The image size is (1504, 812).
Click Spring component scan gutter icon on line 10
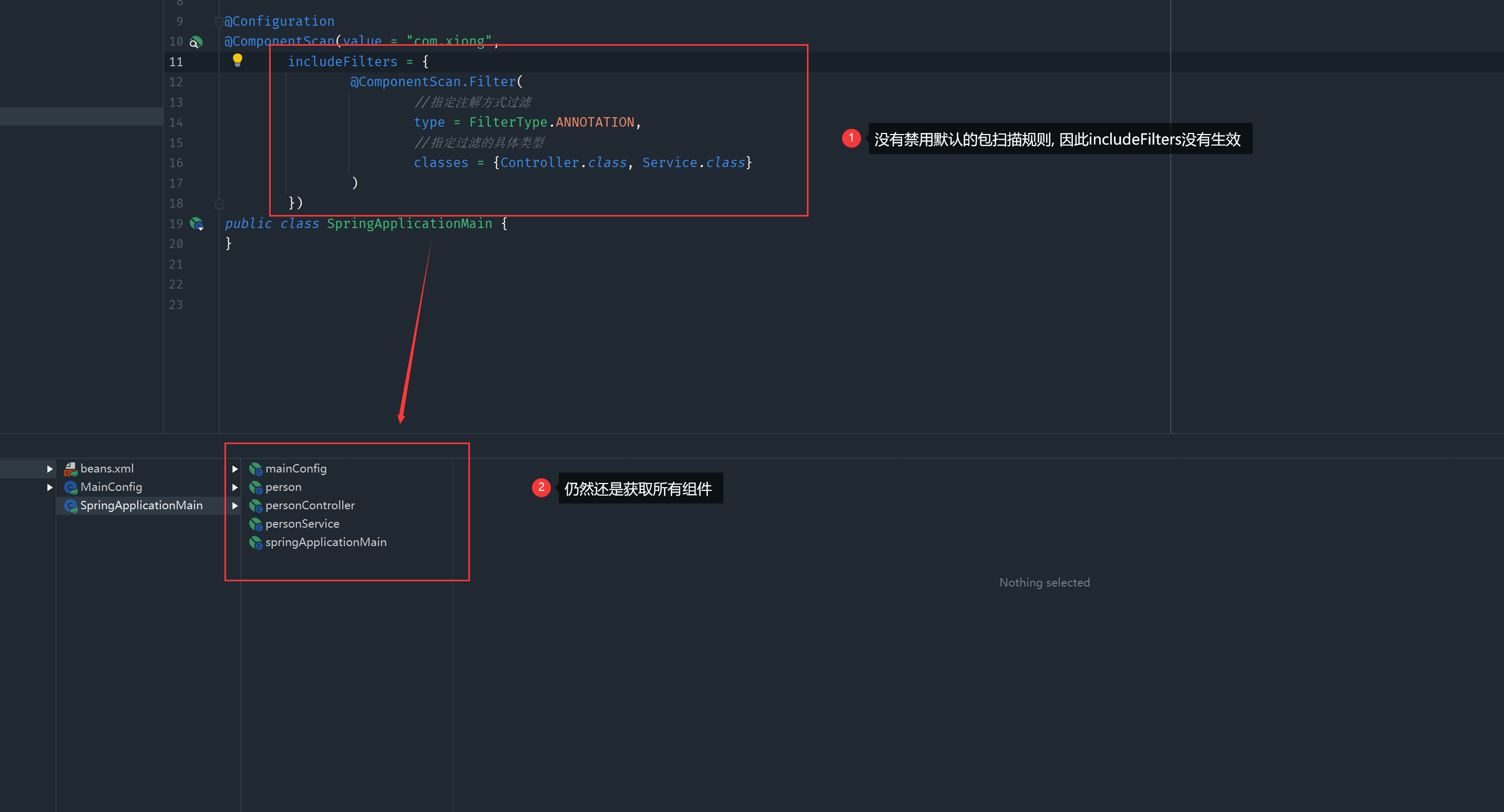(196, 42)
